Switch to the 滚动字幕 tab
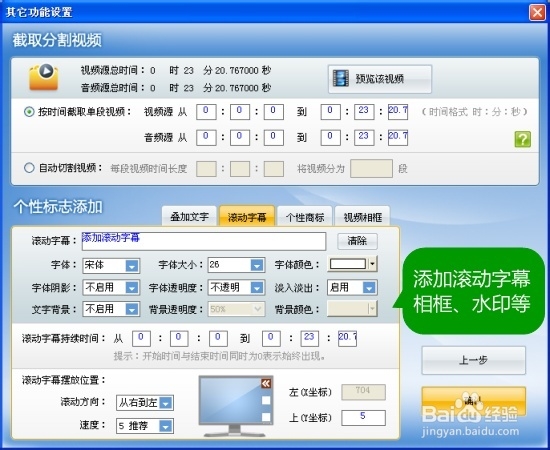550x450 pixels. click(247, 216)
